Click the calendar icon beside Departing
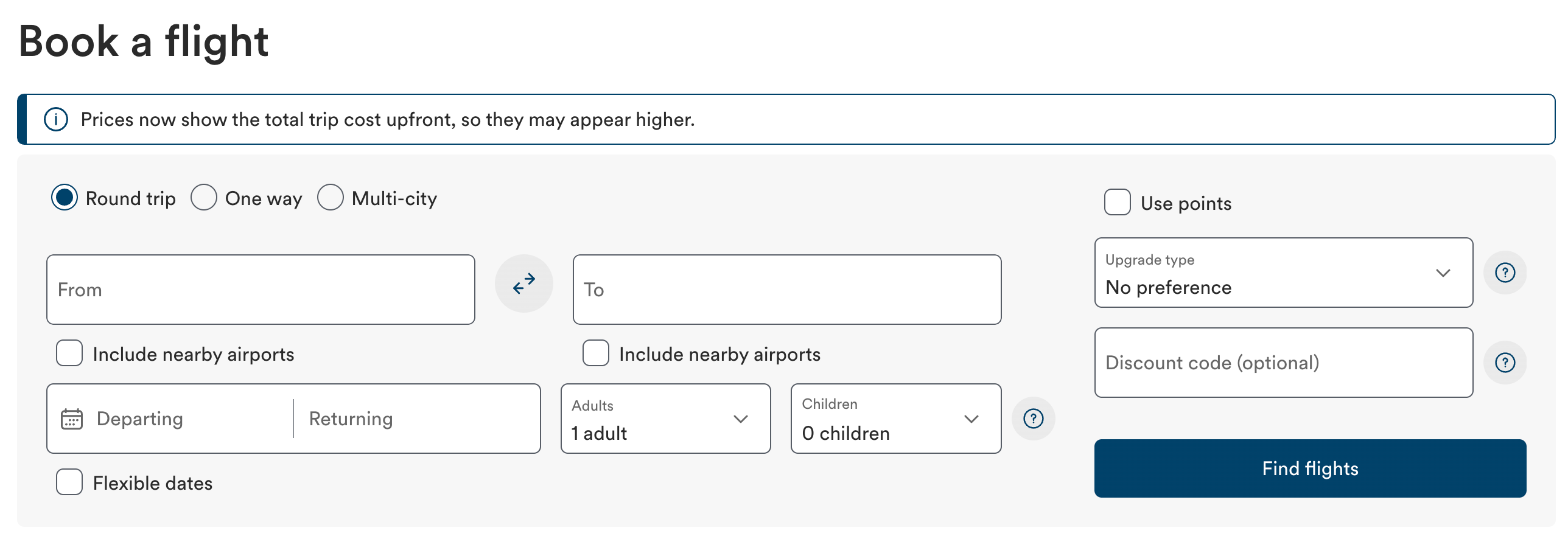This screenshot has height=539, width=1568. 72,419
